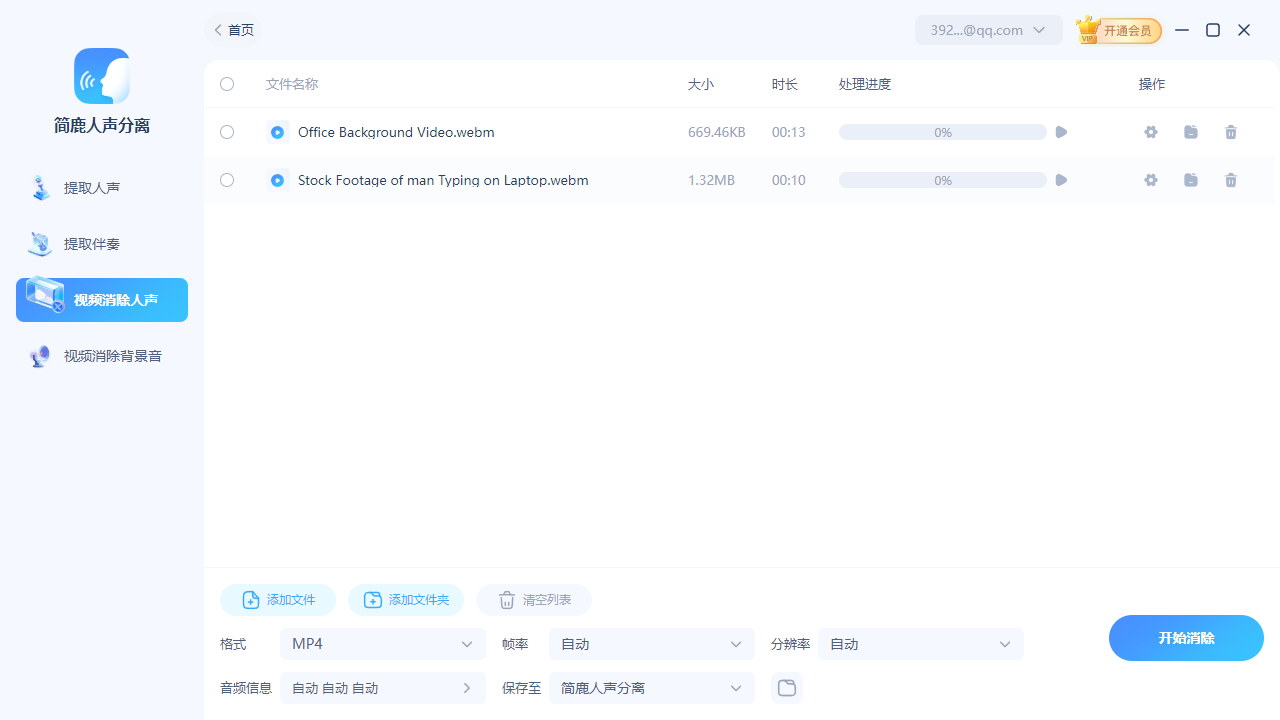
Task: Tick the checkbox for Stock Footage file
Action: [x=227, y=180]
